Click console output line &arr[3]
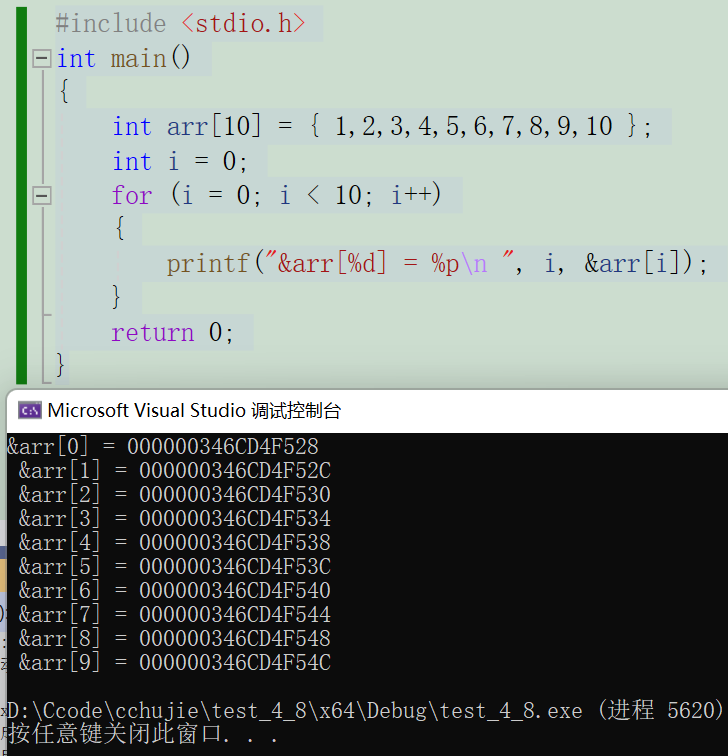This screenshot has width=728, height=756. 175,519
